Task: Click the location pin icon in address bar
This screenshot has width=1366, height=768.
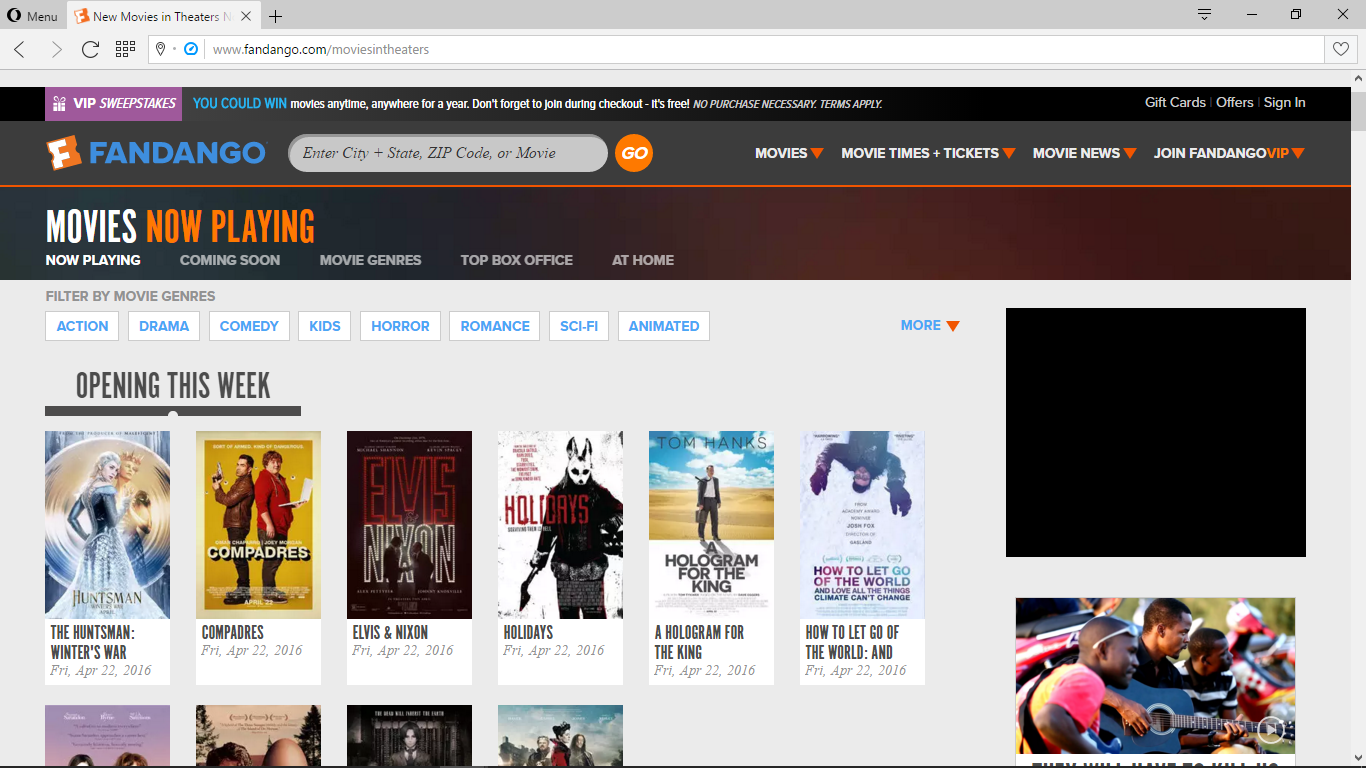Action: point(160,49)
